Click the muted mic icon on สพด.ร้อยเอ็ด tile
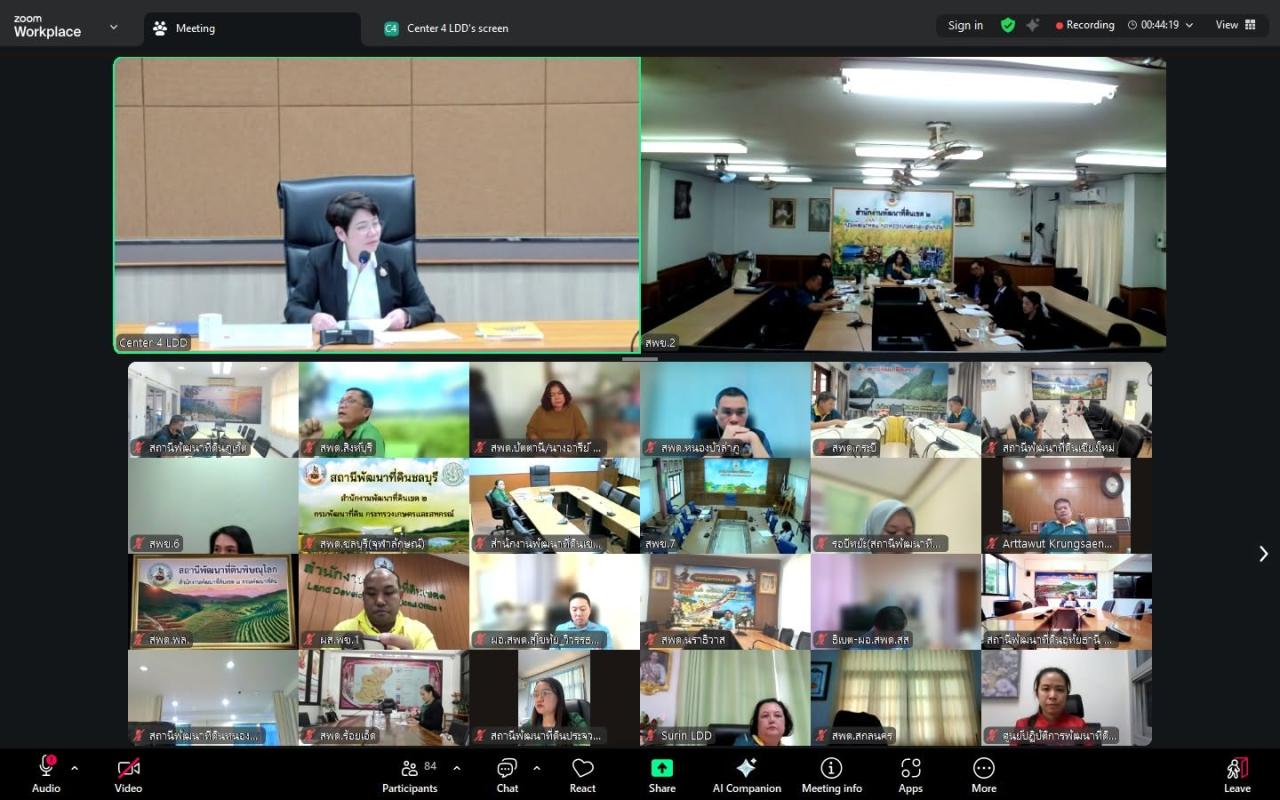The image size is (1280, 800). (x=310, y=736)
